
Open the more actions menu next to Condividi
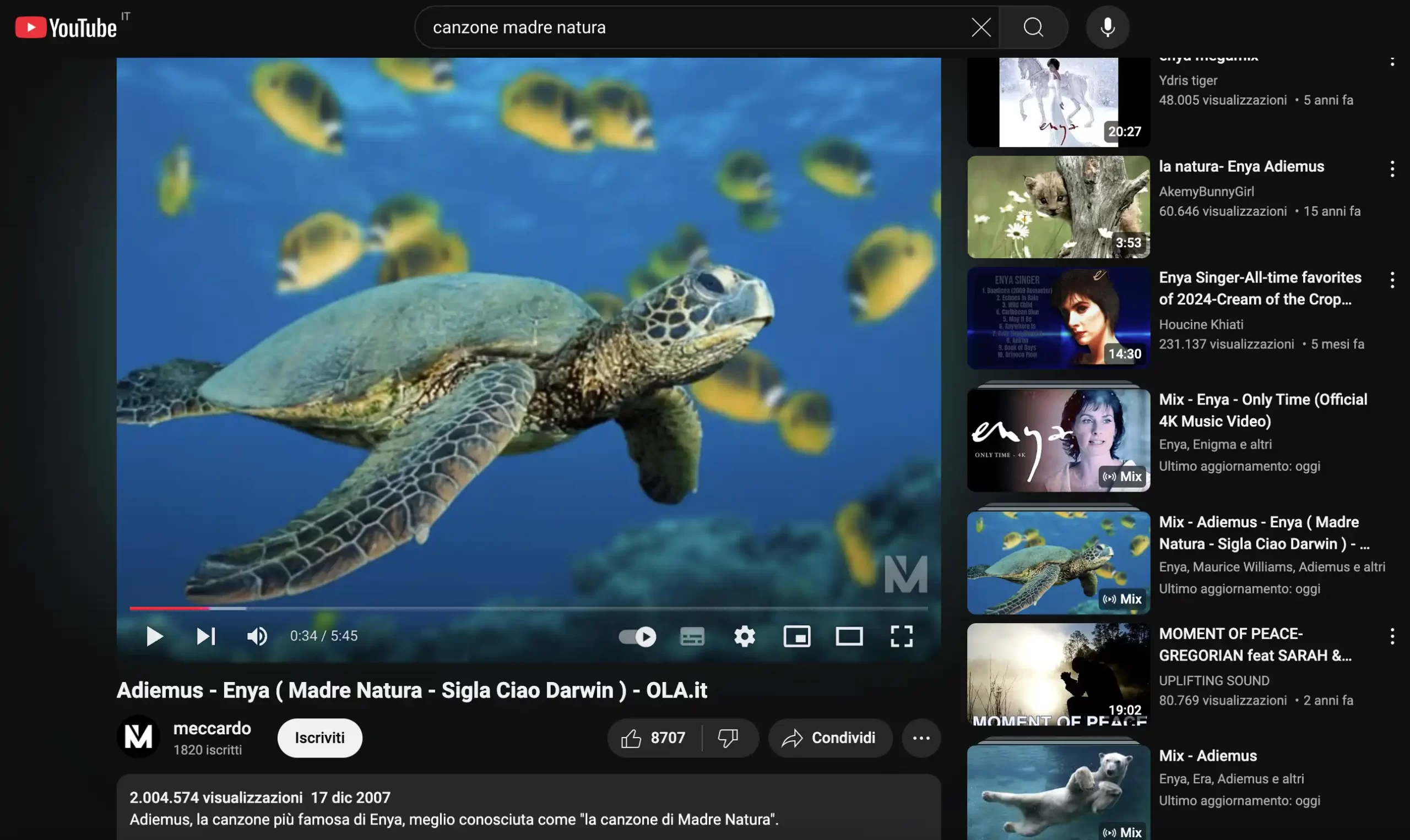click(921, 738)
